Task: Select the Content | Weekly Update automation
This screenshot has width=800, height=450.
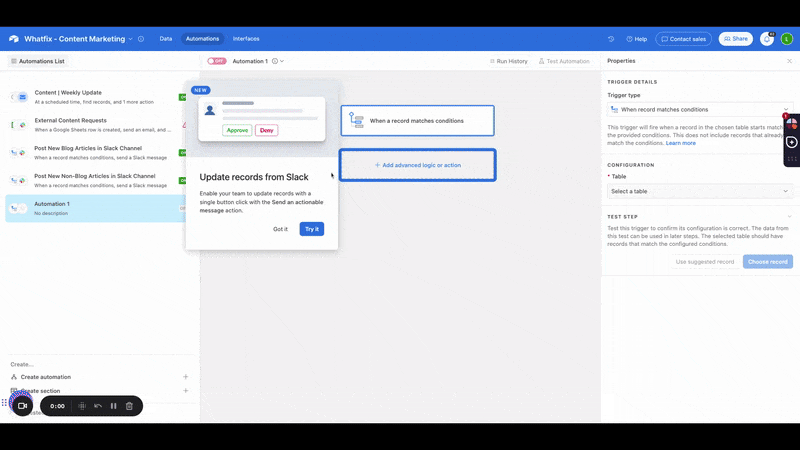Action: tap(96, 97)
